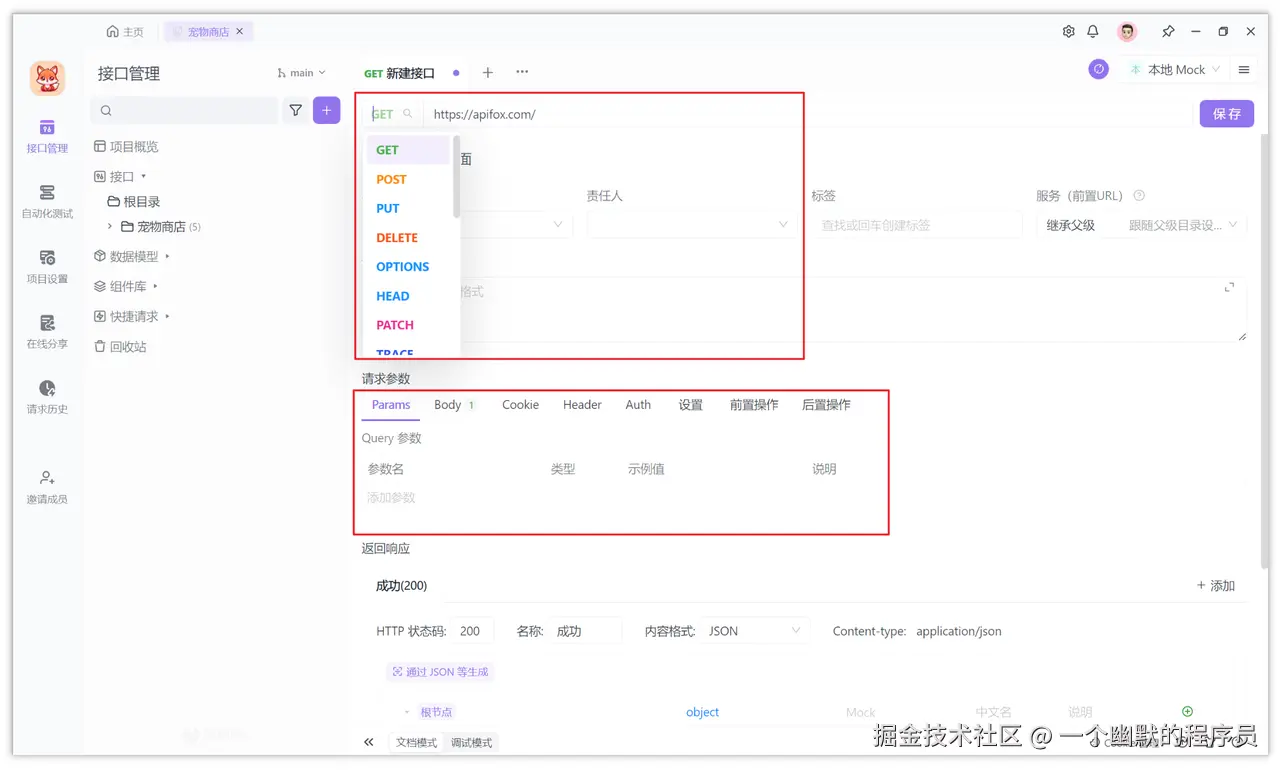Switch to the Cookie tab
This screenshot has width=1280, height=771.
pyautogui.click(x=520, y=405)
